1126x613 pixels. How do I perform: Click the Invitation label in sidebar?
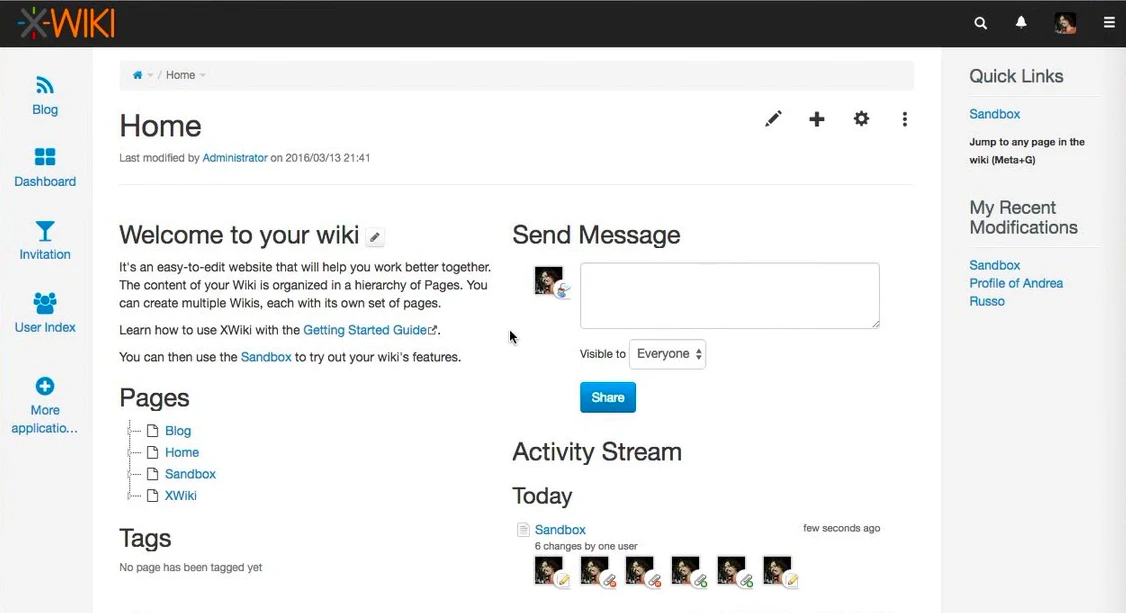[x=45, y=254]
